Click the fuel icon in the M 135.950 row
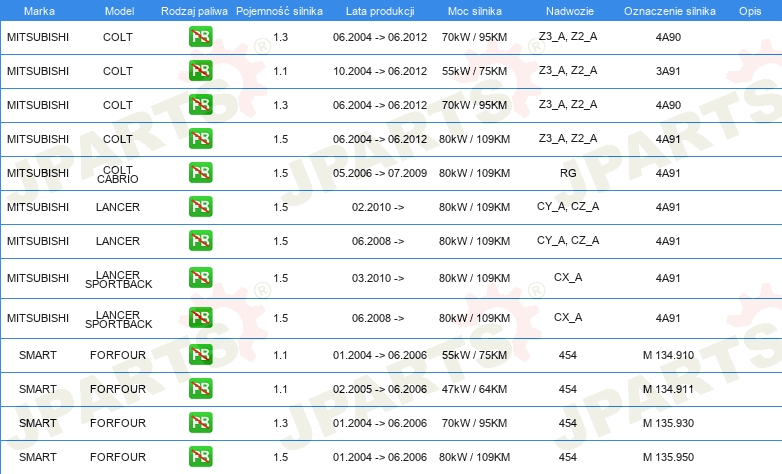The height and width of the screenshot is (474, 782). tap(200, 457)
